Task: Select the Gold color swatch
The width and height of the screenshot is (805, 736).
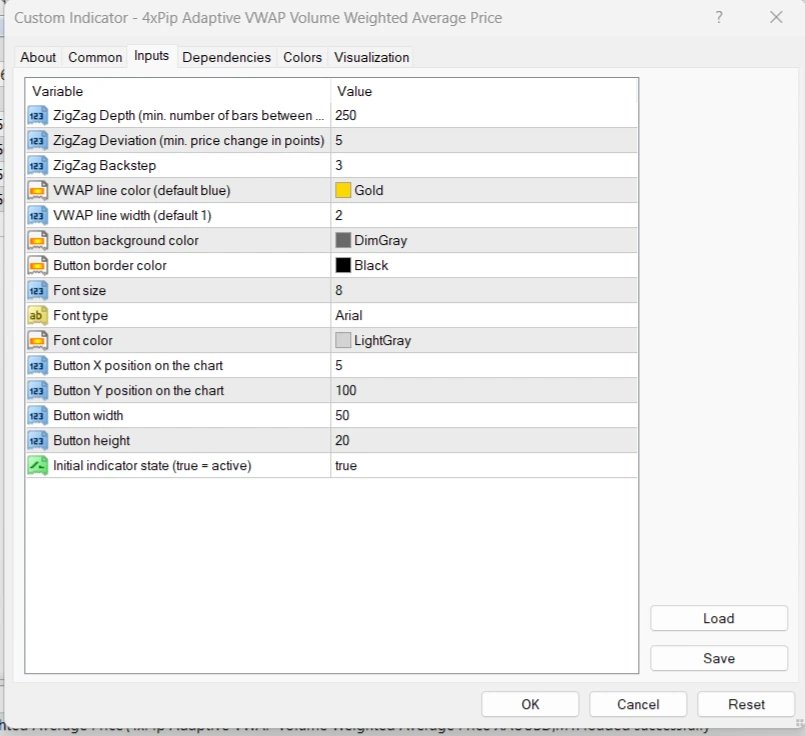Action: [343, 191]
